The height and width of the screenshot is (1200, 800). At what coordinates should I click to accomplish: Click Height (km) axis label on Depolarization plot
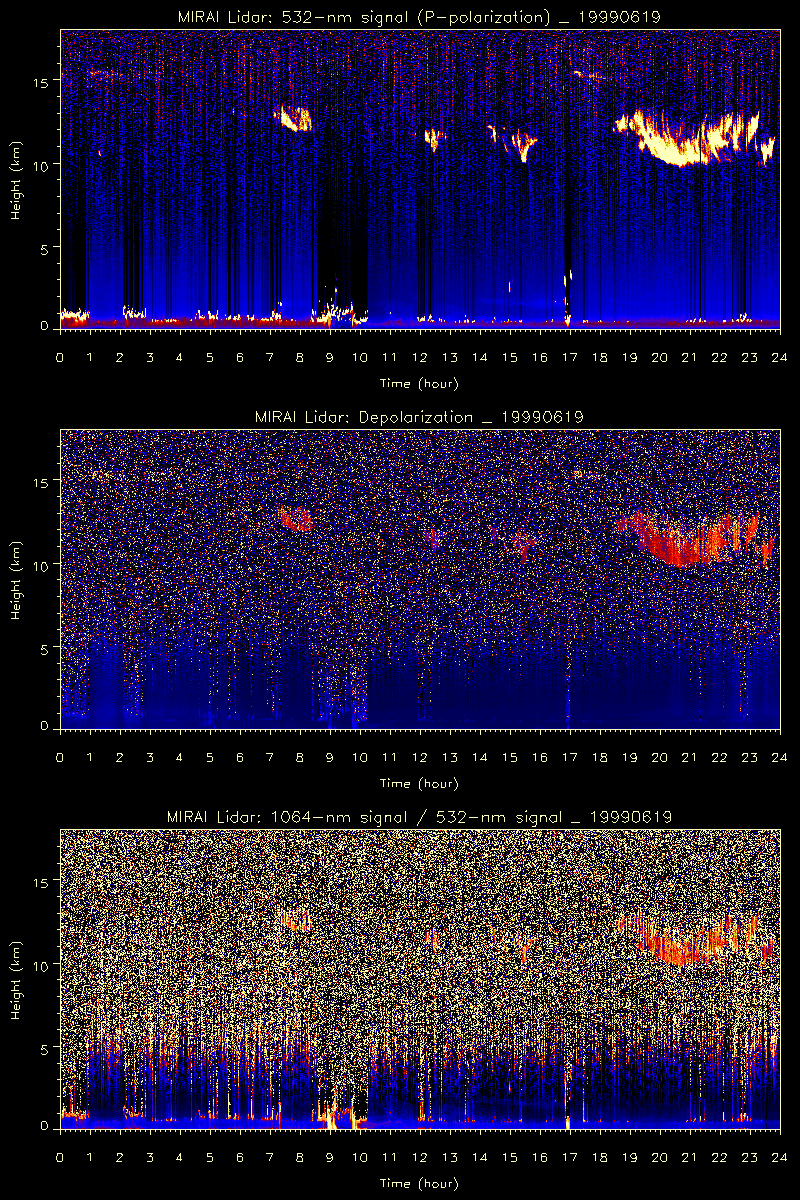(x=17, y=580)
